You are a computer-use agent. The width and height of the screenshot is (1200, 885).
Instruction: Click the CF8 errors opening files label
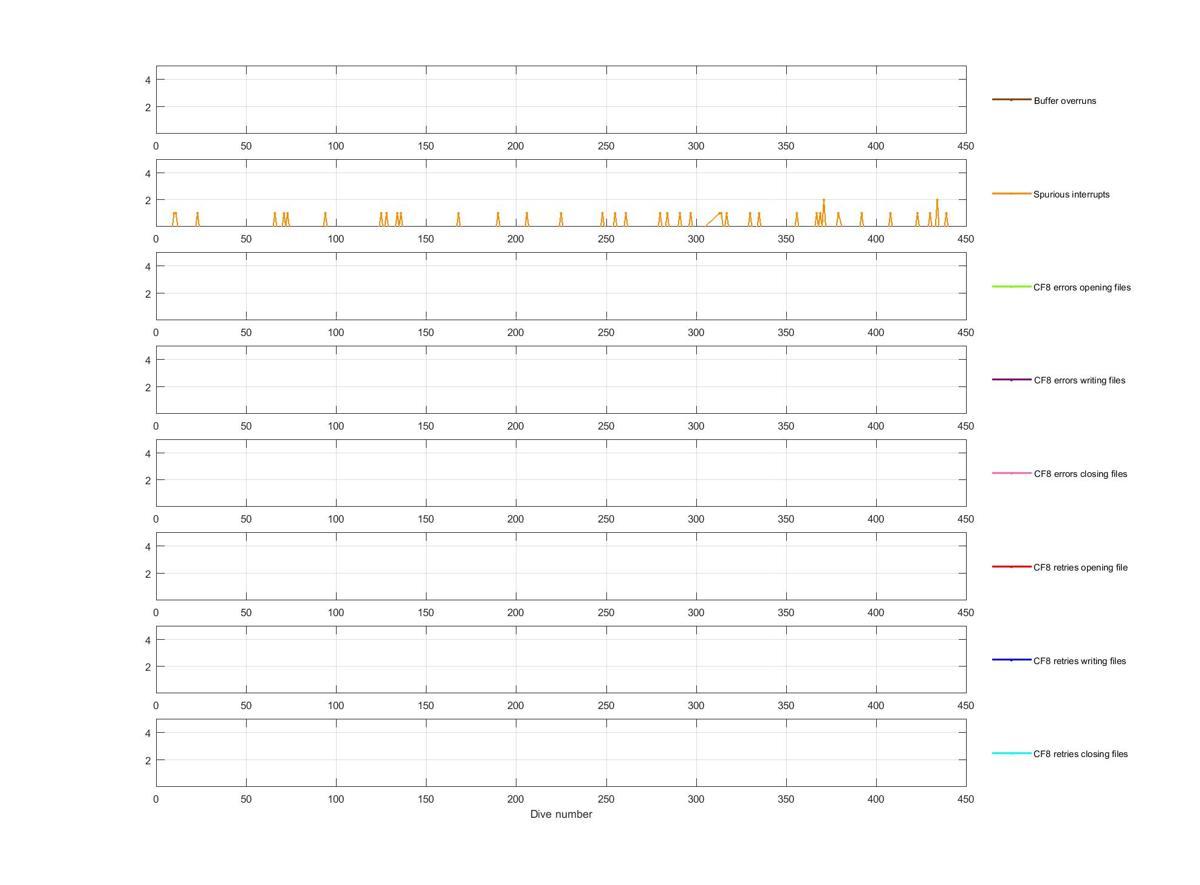(1082, 287)
